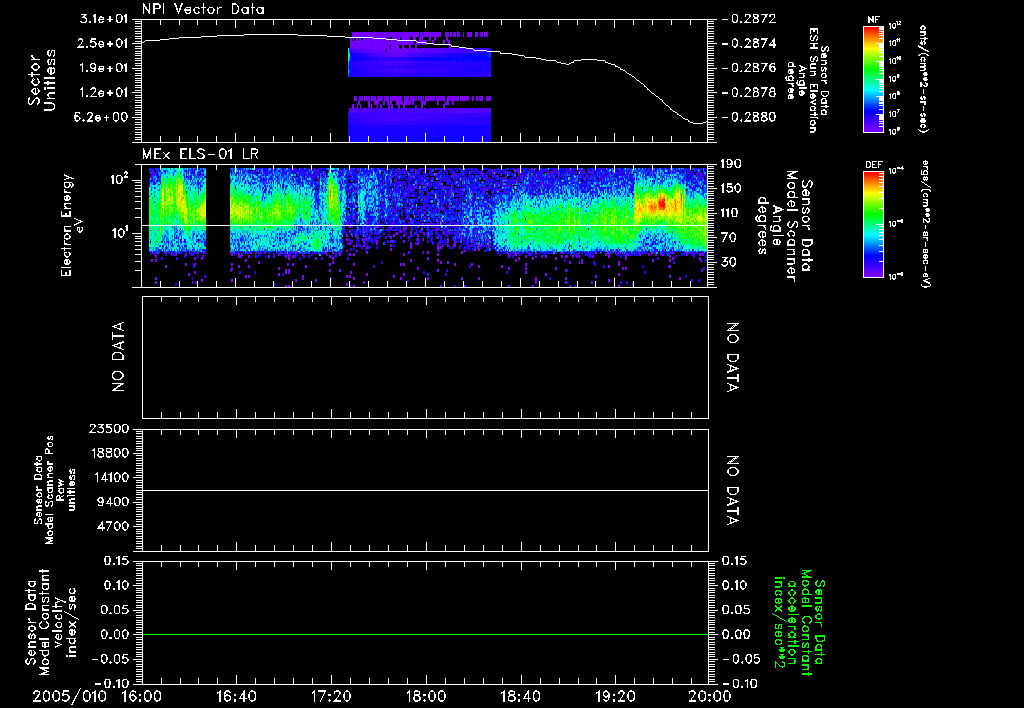Click the green zero line in velocity panel
Image resolution: width=1024 pixels, height=708 pixels.
tap(425, 634)
